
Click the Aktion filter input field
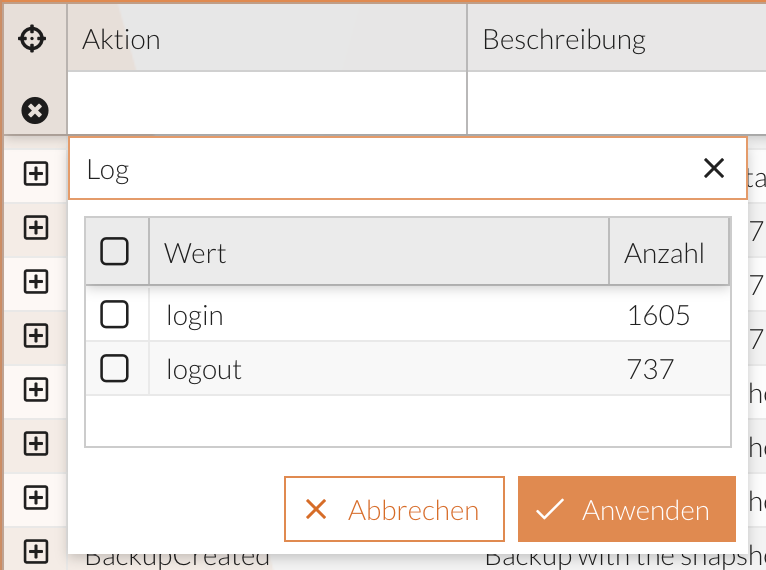(266, 103)
